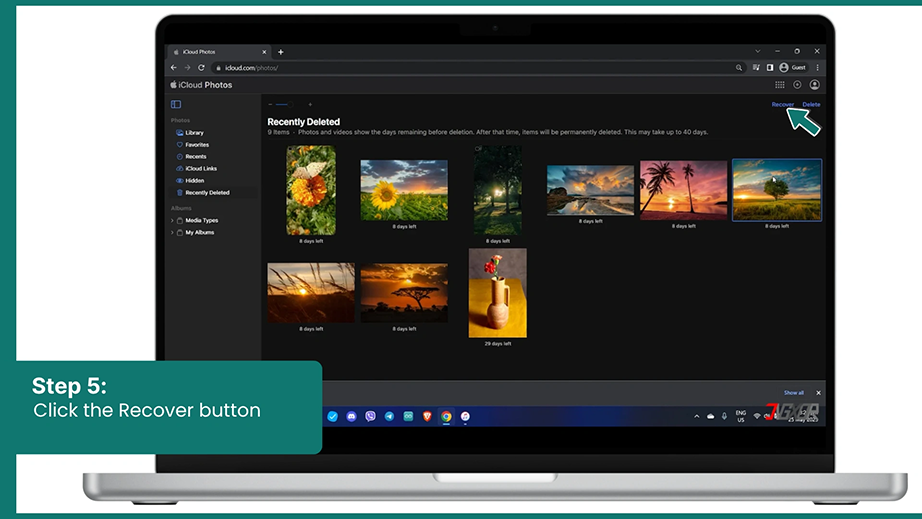Toggle the sidebar panel icon

176,104
